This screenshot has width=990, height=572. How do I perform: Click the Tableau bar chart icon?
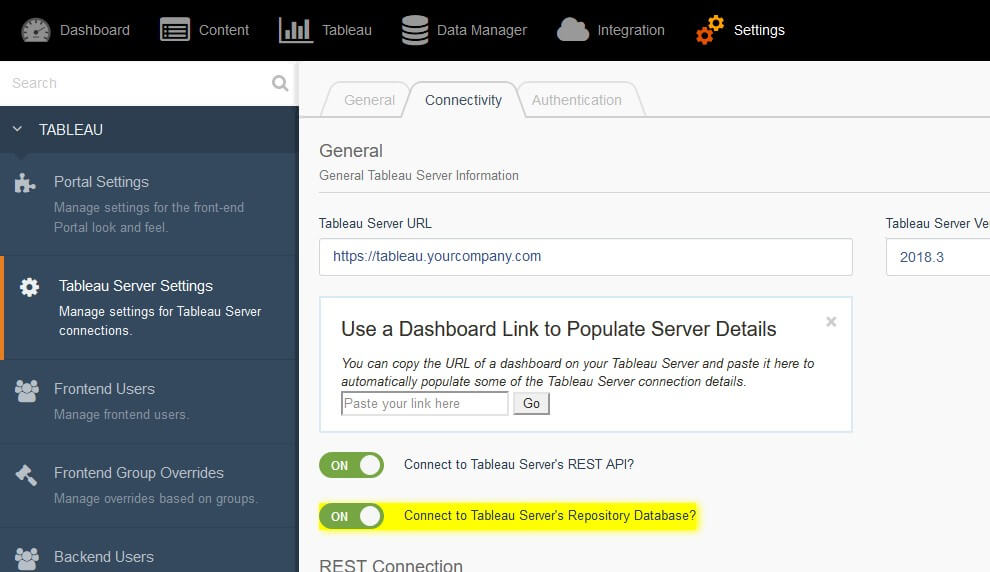coord(295,30)
